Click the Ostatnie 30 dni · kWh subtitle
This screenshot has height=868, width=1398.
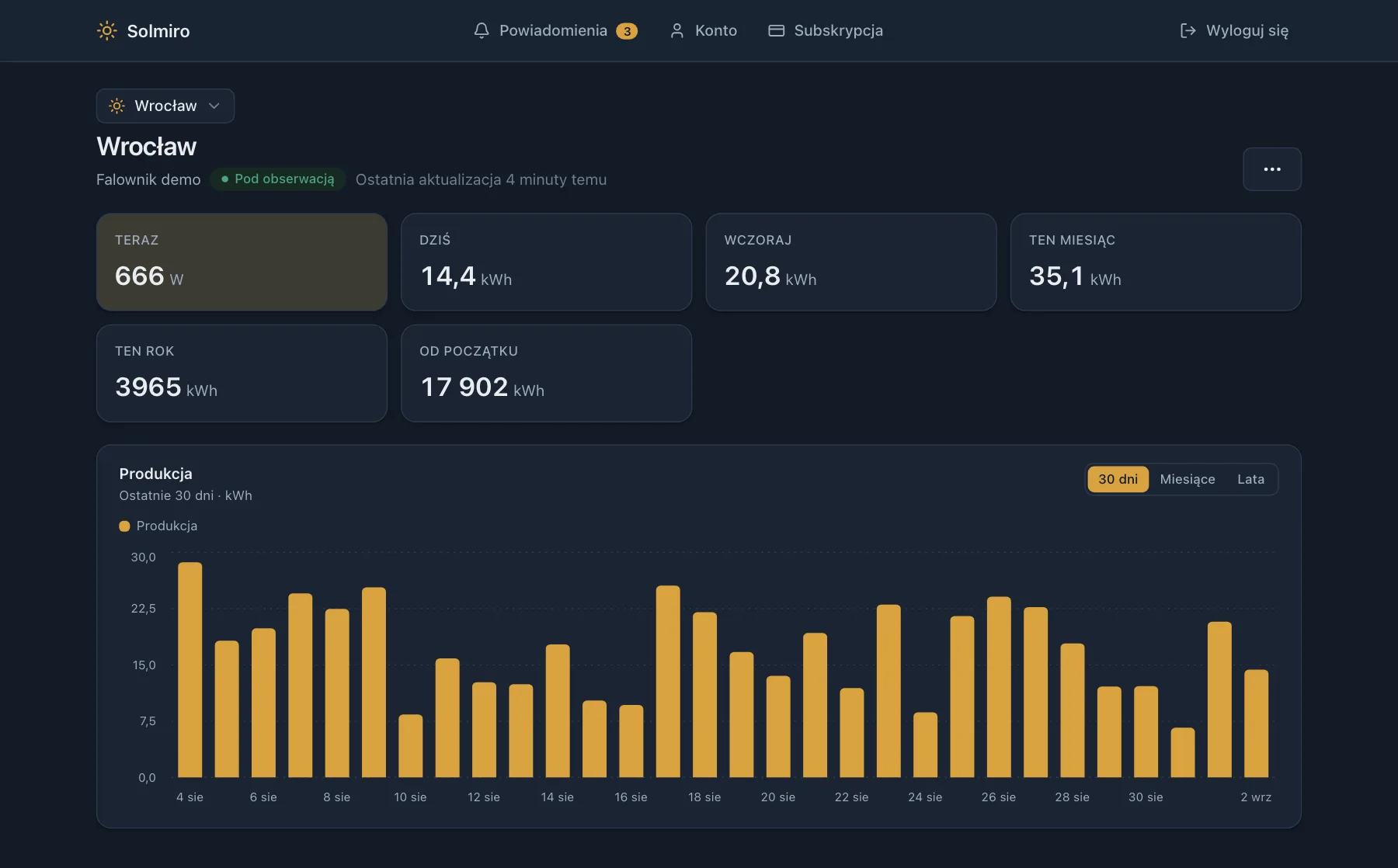(186, 495)
